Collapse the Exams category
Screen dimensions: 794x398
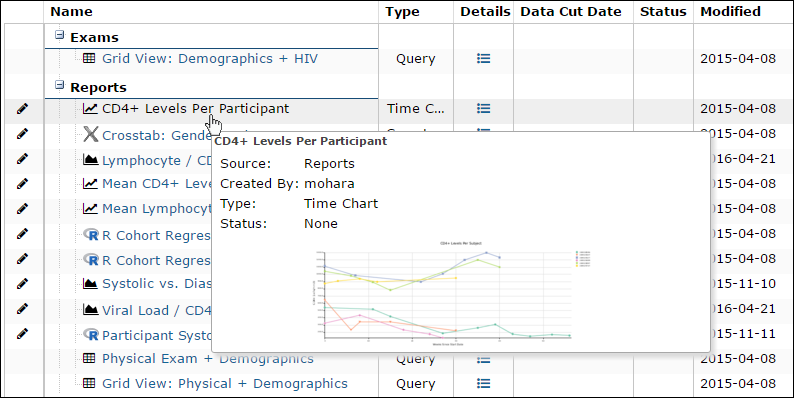[x=60, y=35]
